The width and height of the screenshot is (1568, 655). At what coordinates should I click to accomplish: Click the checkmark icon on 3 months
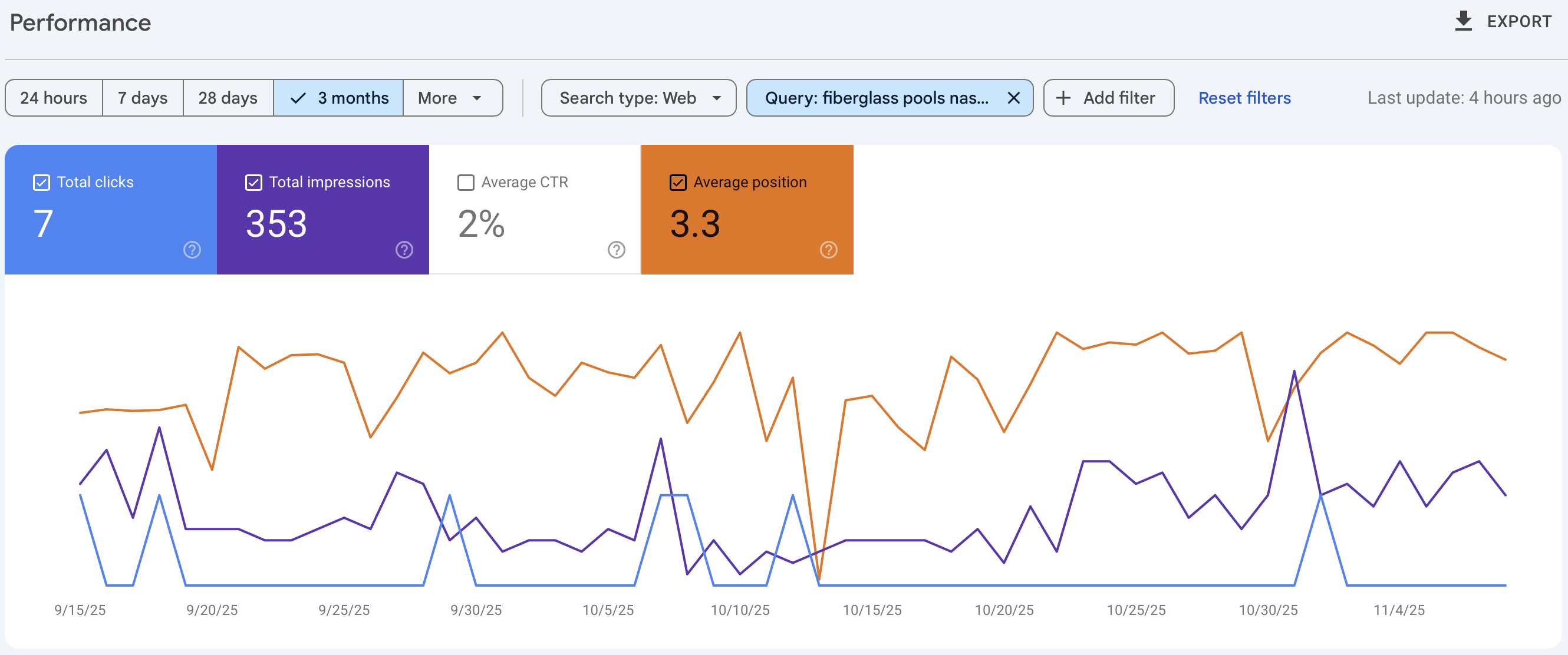[x=298, y=98]
